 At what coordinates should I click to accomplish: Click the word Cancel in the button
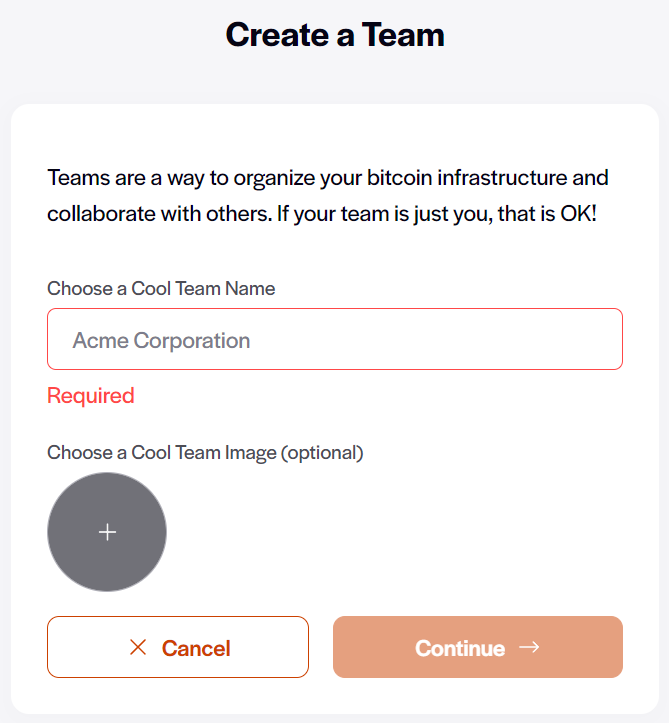[196, 649]
